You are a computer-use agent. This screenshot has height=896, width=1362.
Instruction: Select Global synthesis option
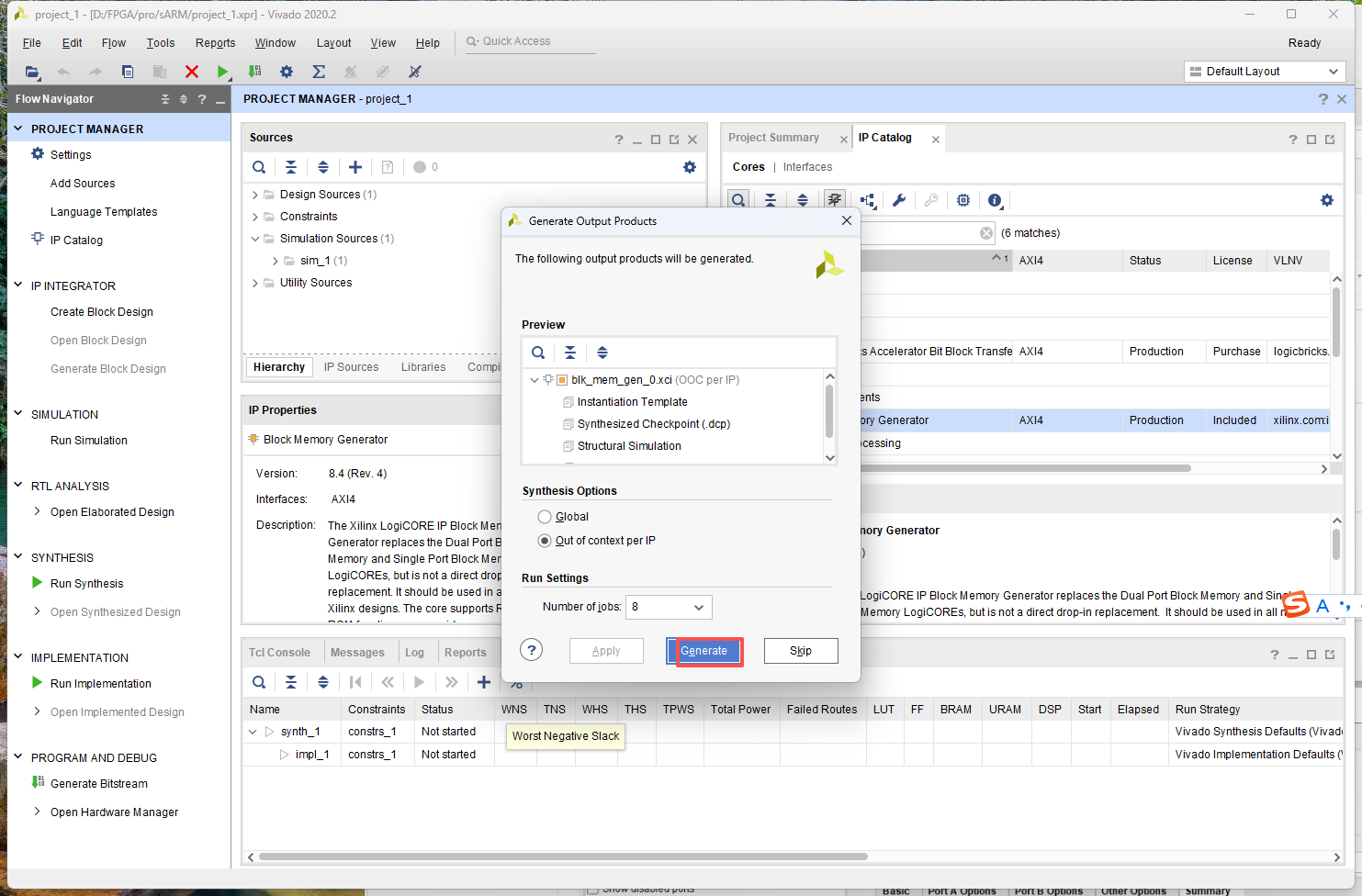(545, 517)
